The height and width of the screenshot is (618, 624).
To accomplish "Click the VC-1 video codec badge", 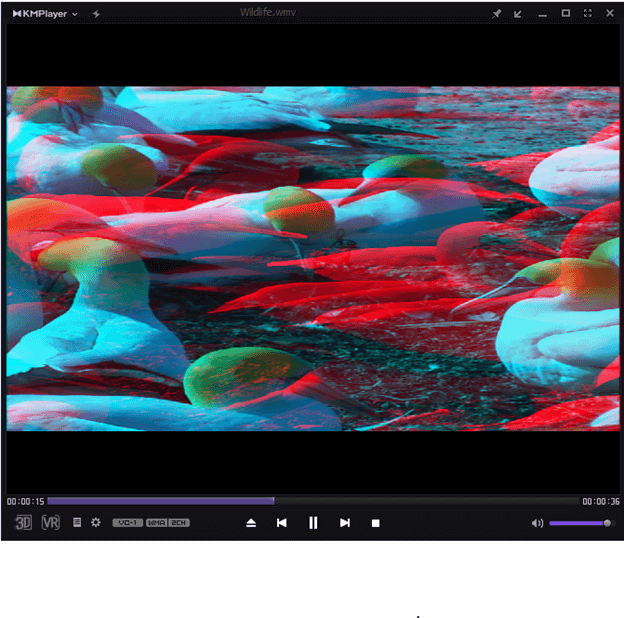I will pyautogui.click(x=127, y=522).
